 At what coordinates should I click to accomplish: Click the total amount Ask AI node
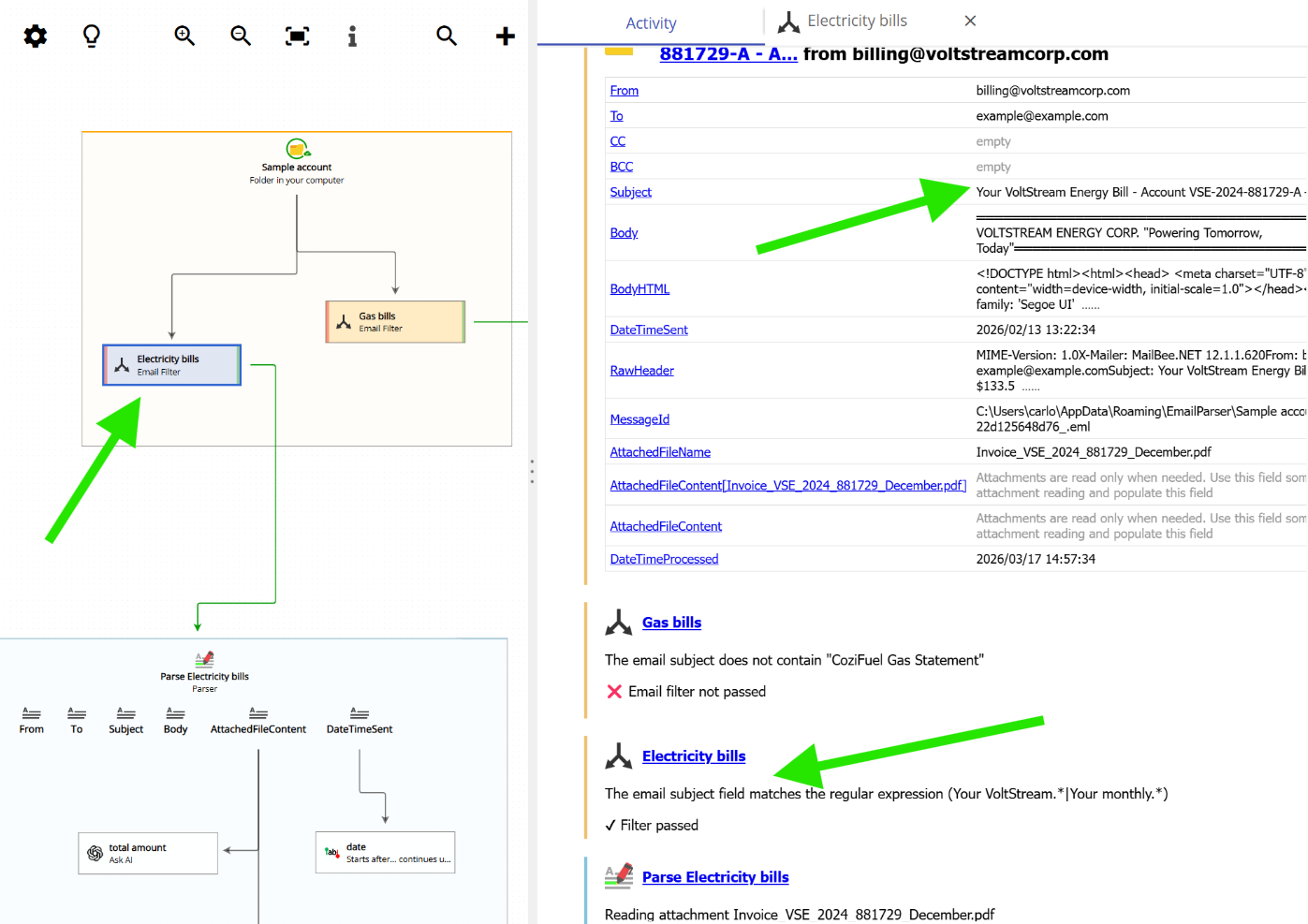pos(147,853)
